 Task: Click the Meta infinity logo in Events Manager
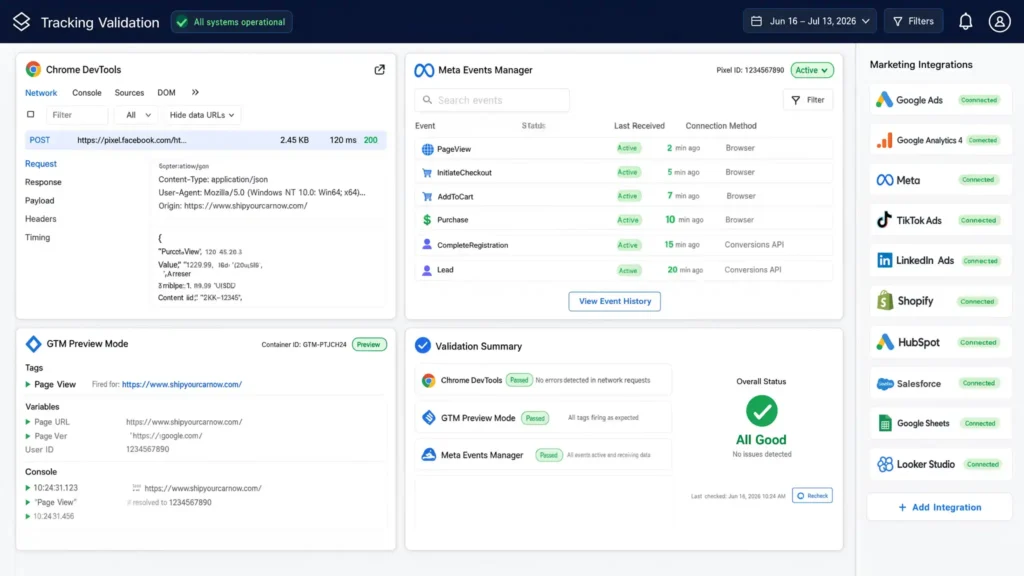(424, 70)
